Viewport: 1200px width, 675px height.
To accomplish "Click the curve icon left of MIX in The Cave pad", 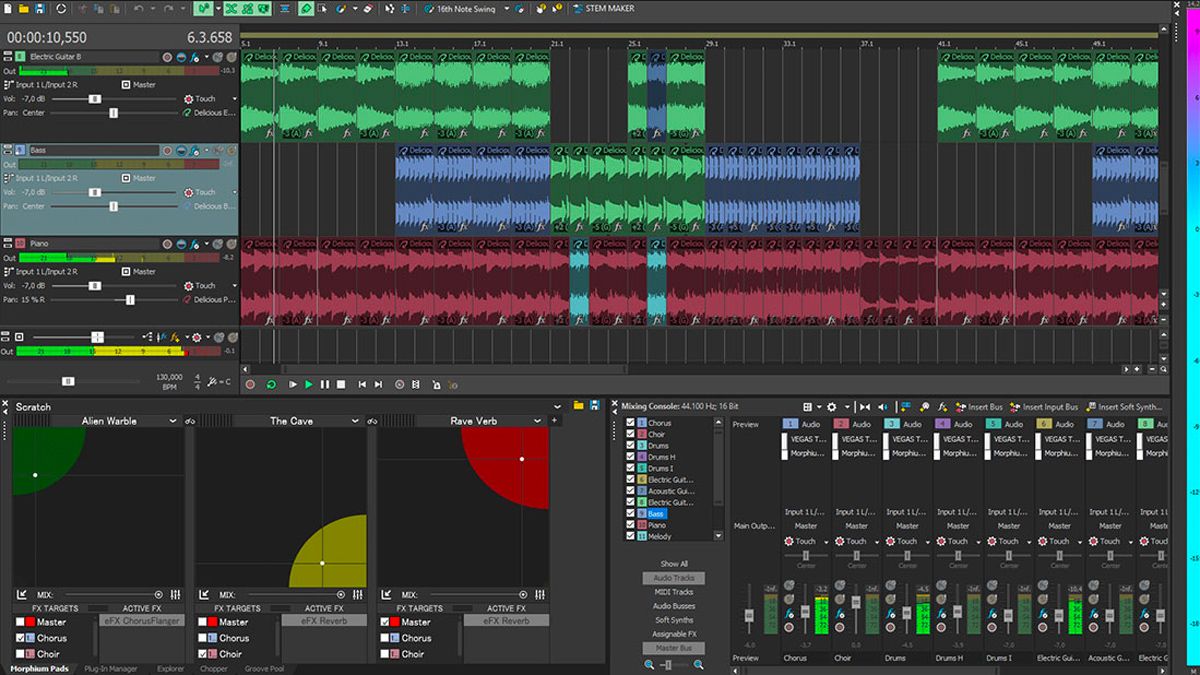I will pyautogui.click(x=204, y=594).
